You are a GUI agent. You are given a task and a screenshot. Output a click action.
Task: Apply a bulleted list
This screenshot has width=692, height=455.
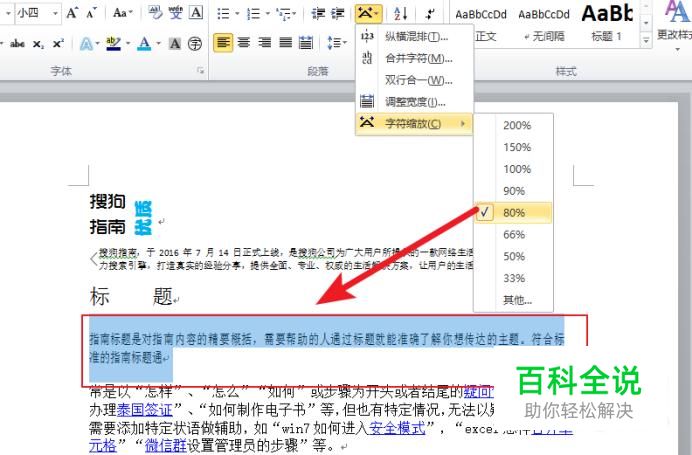point(223,14)
